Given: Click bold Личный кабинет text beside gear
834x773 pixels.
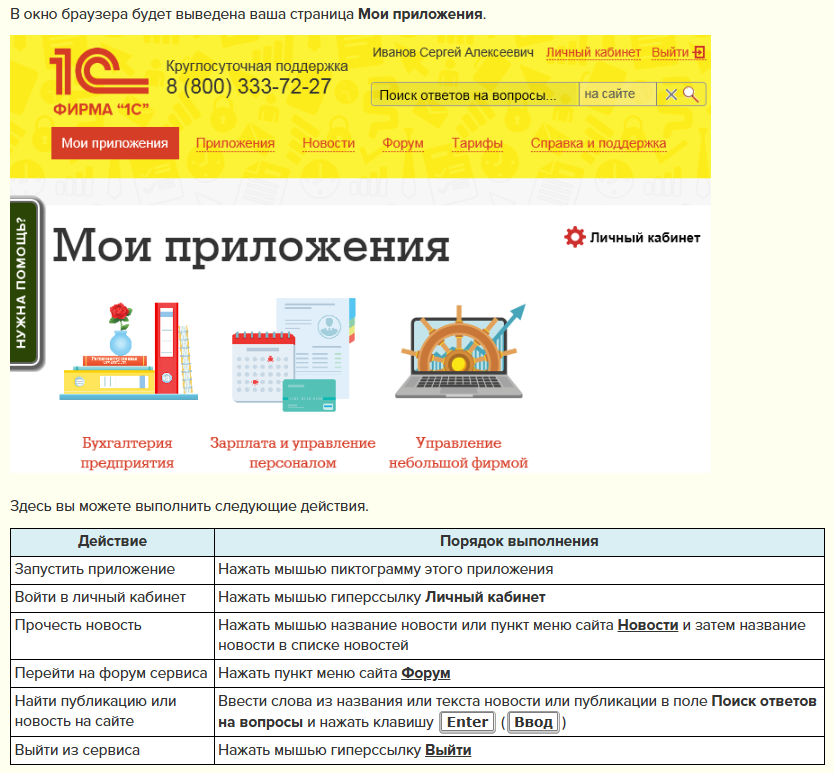Looking at the screenshot, I should 645,237.
